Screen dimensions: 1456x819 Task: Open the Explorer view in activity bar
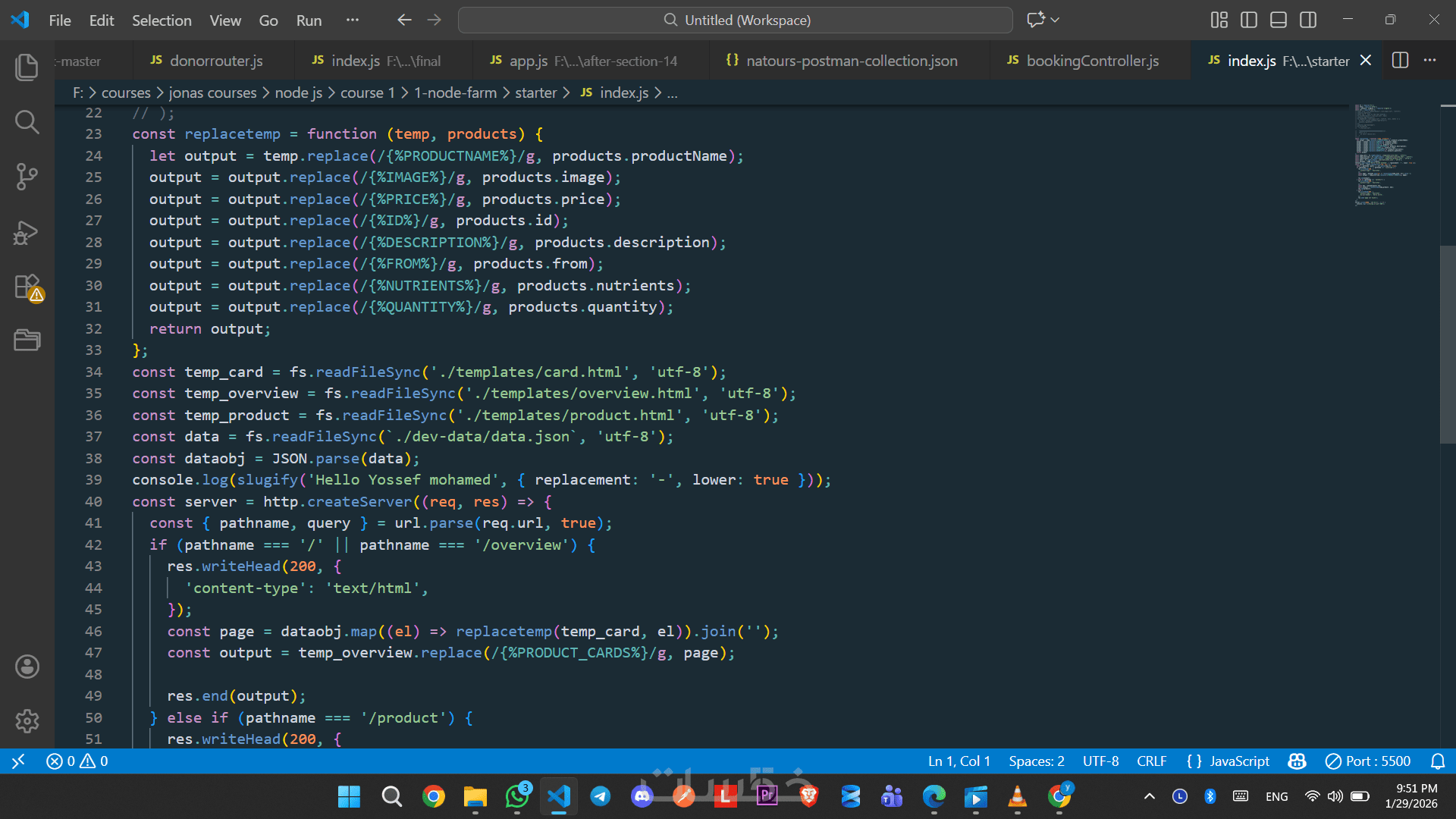(x=27, y=67)
